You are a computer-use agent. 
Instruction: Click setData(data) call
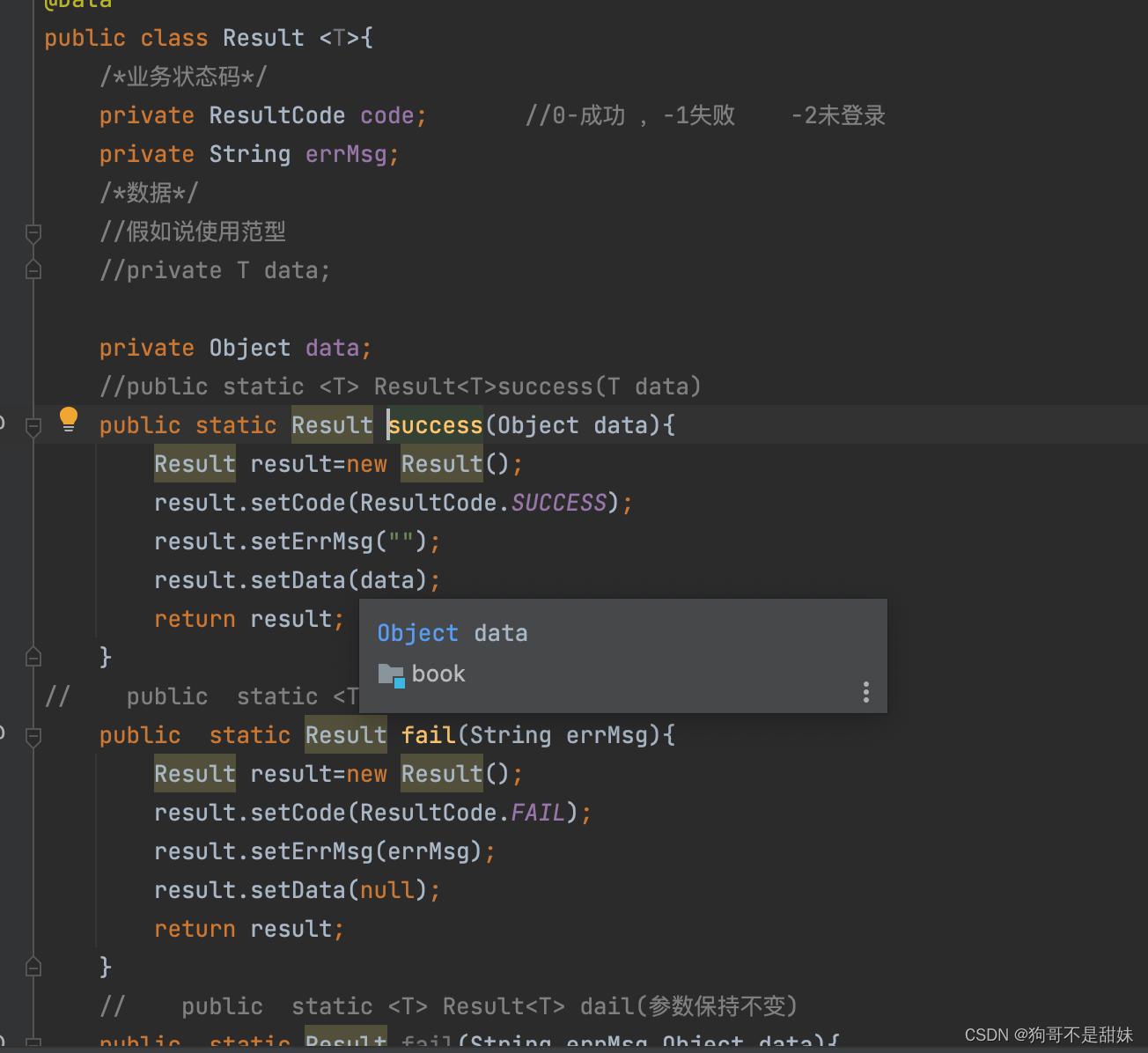click(x=339, y=580)
